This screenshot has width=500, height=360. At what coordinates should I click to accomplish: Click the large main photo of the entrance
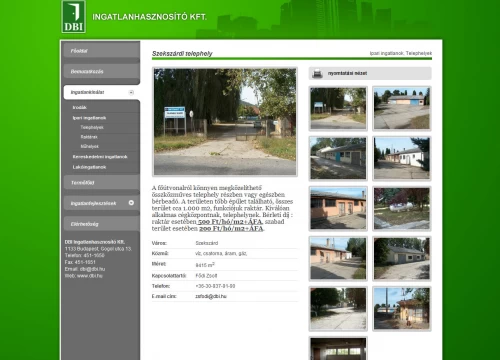coord(225,122)
